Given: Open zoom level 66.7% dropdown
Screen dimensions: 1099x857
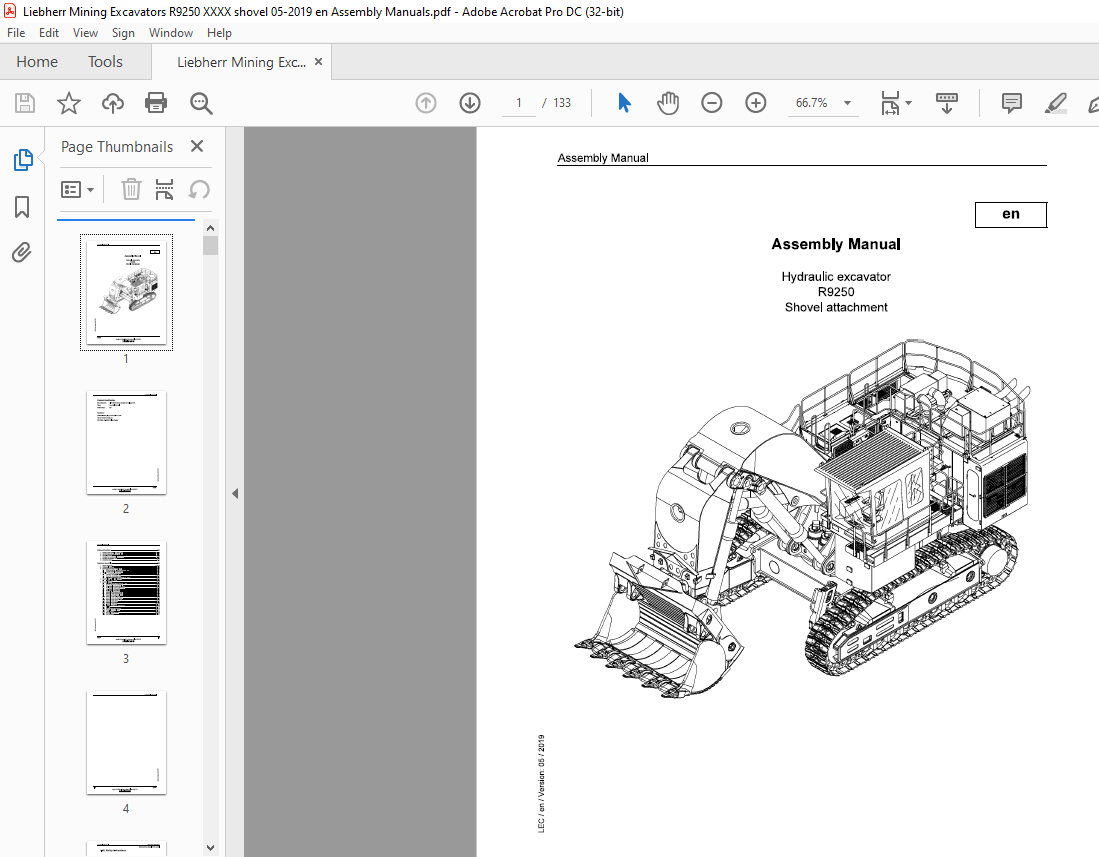Looking at the screenshot, I should click(847, 103).
